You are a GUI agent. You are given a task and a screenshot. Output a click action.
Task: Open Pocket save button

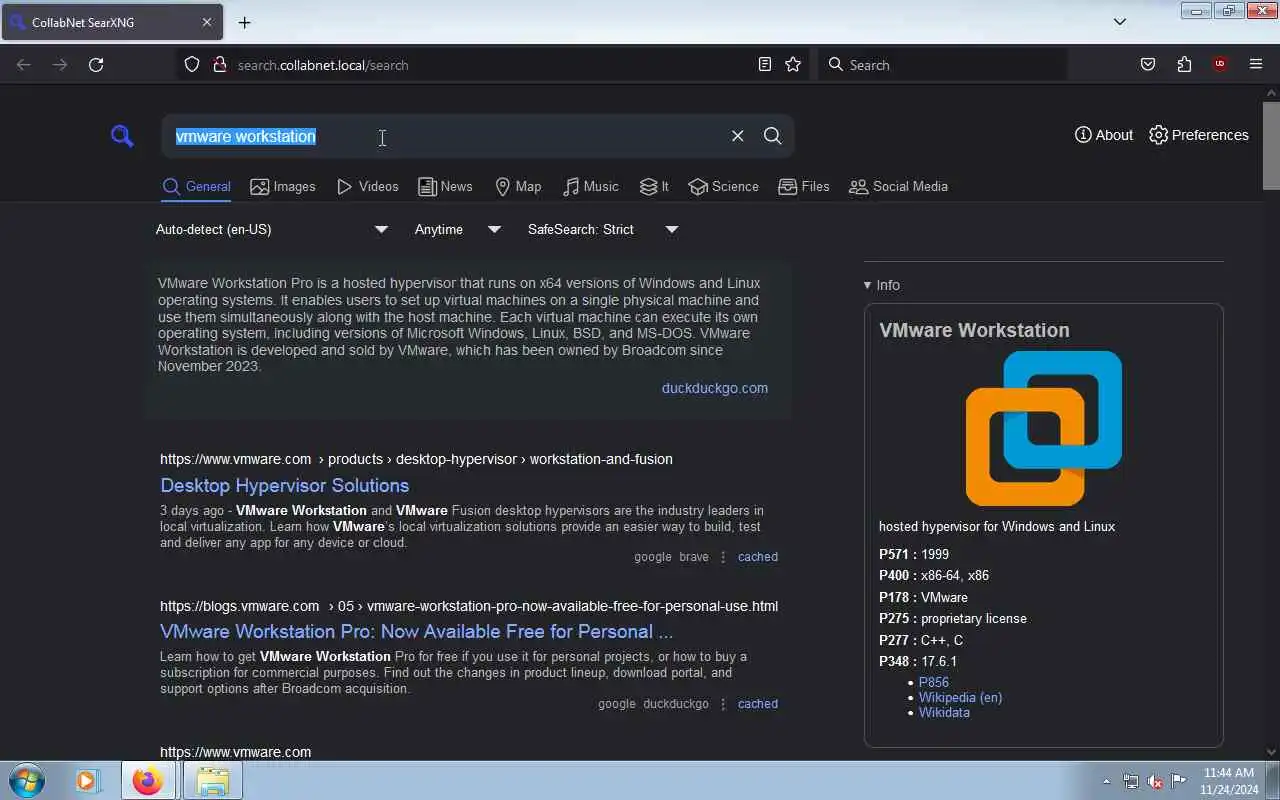point(1148,65)
